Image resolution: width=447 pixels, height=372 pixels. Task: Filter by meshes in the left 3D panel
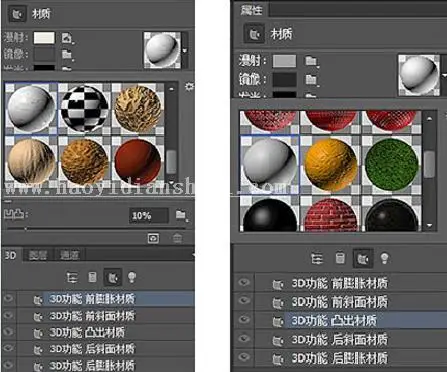92,277
